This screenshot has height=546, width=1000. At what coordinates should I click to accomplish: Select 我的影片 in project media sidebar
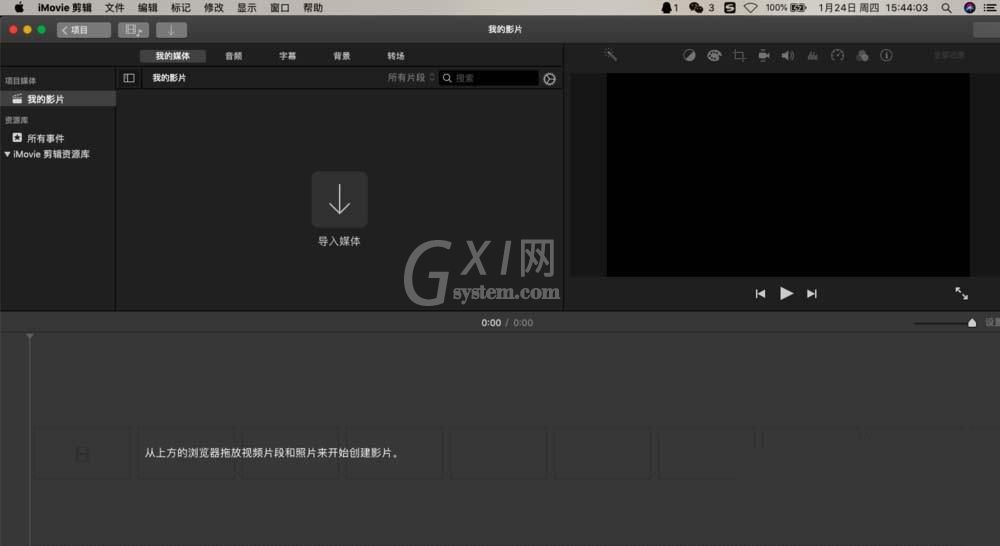57,99
